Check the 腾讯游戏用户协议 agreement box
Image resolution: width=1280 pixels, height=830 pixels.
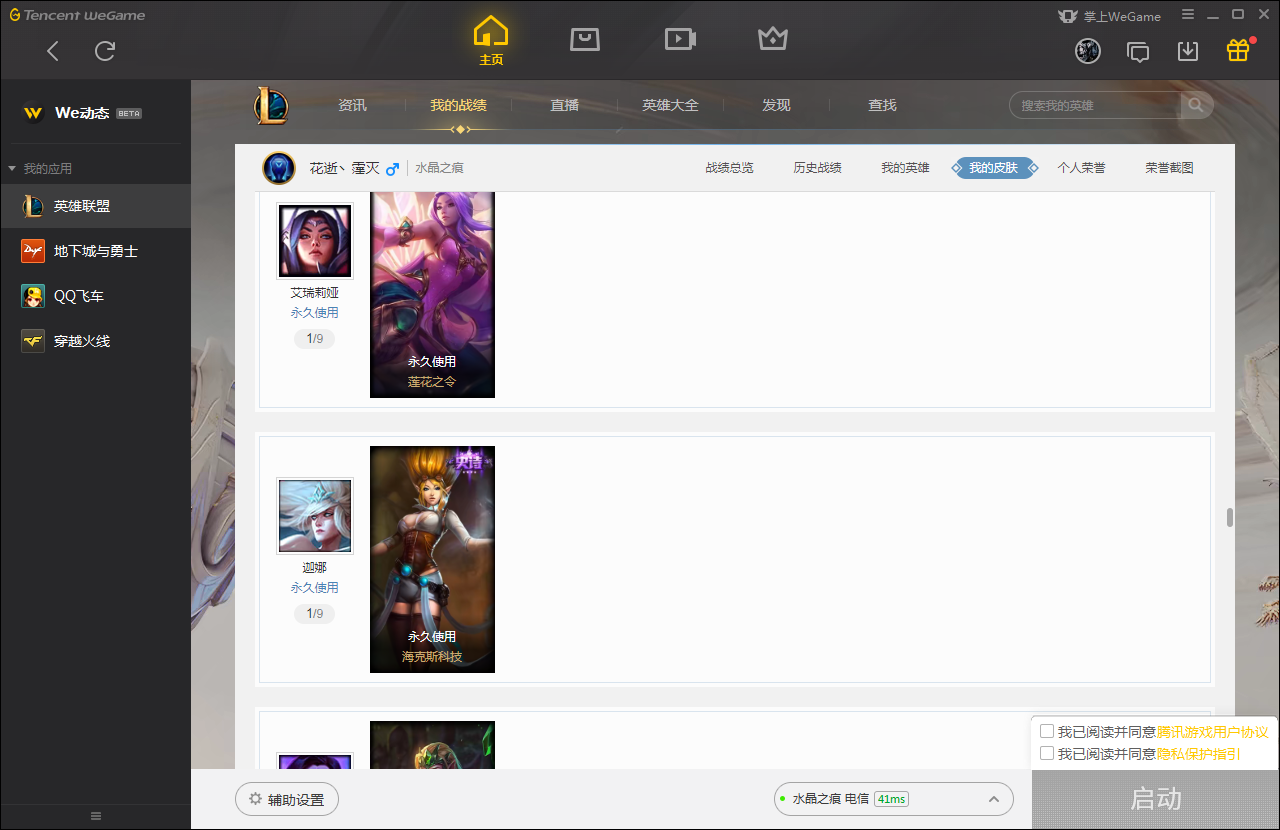pyautogui.click(x=1047, y=731)
